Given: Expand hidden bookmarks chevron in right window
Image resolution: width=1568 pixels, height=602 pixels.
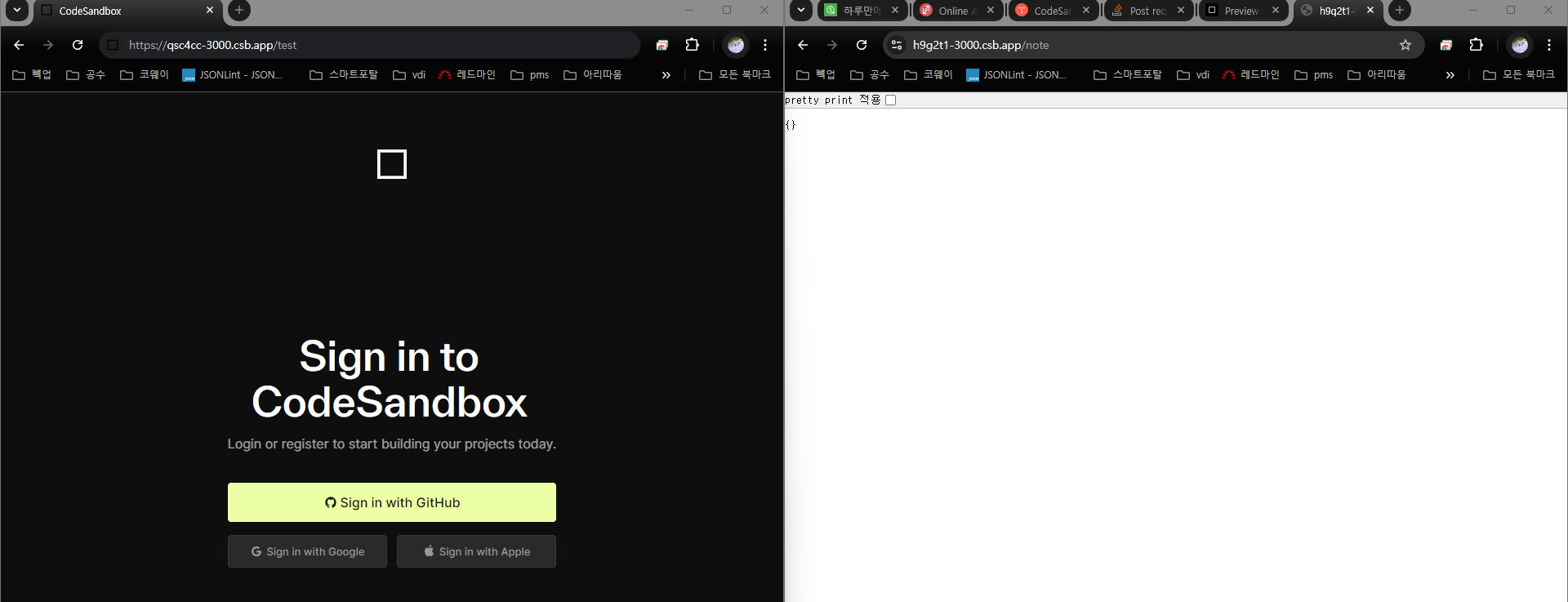Looking at the screenshot, I should (1450, 74).
